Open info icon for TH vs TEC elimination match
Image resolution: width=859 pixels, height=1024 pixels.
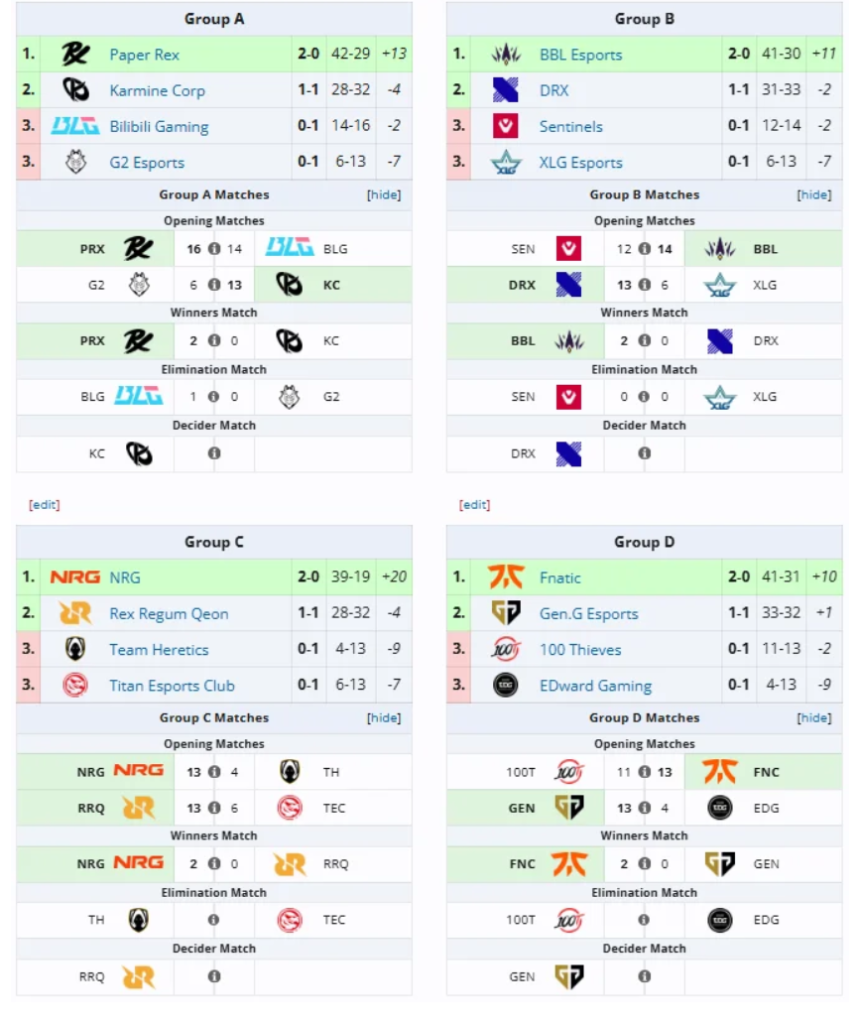(x=214, y=920)
